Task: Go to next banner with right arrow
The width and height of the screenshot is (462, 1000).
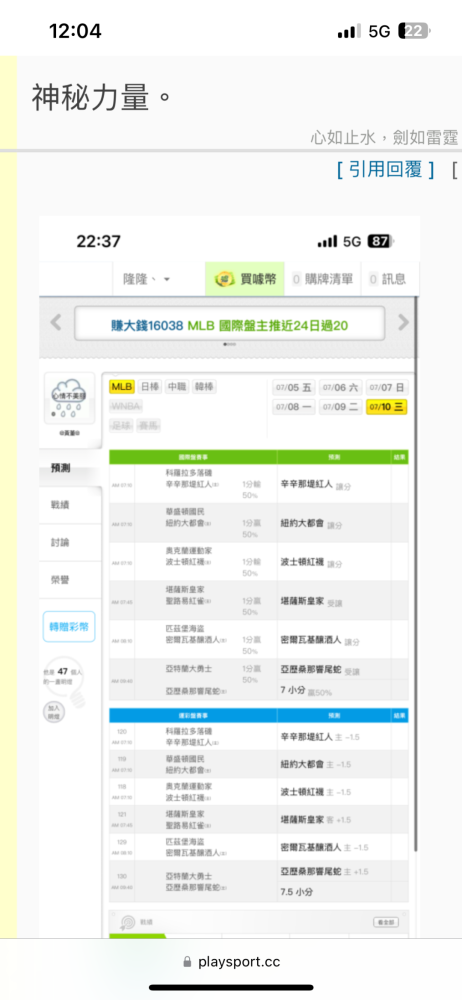Action: click(x=403, y=323)
